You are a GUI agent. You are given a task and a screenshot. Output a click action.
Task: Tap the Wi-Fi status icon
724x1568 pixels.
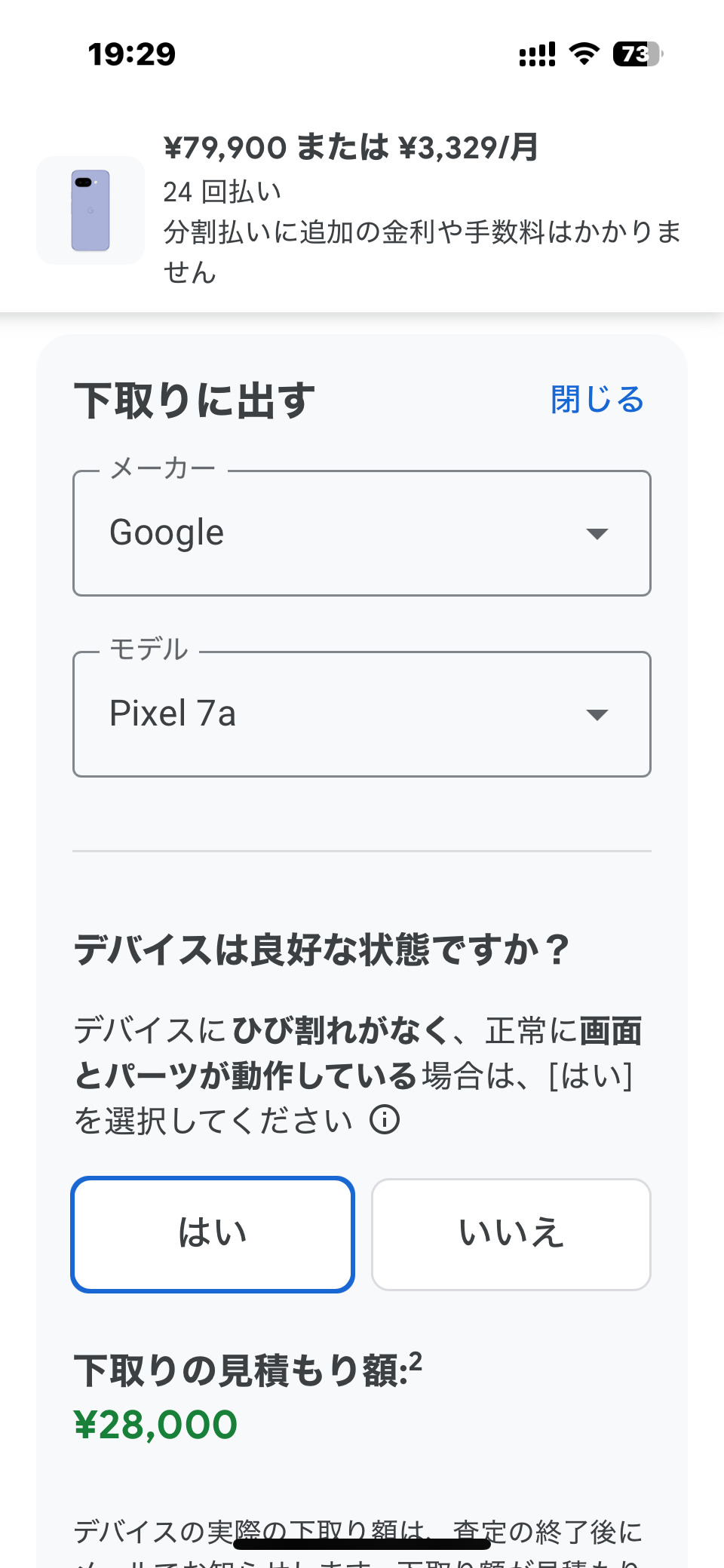pos(584,54)
